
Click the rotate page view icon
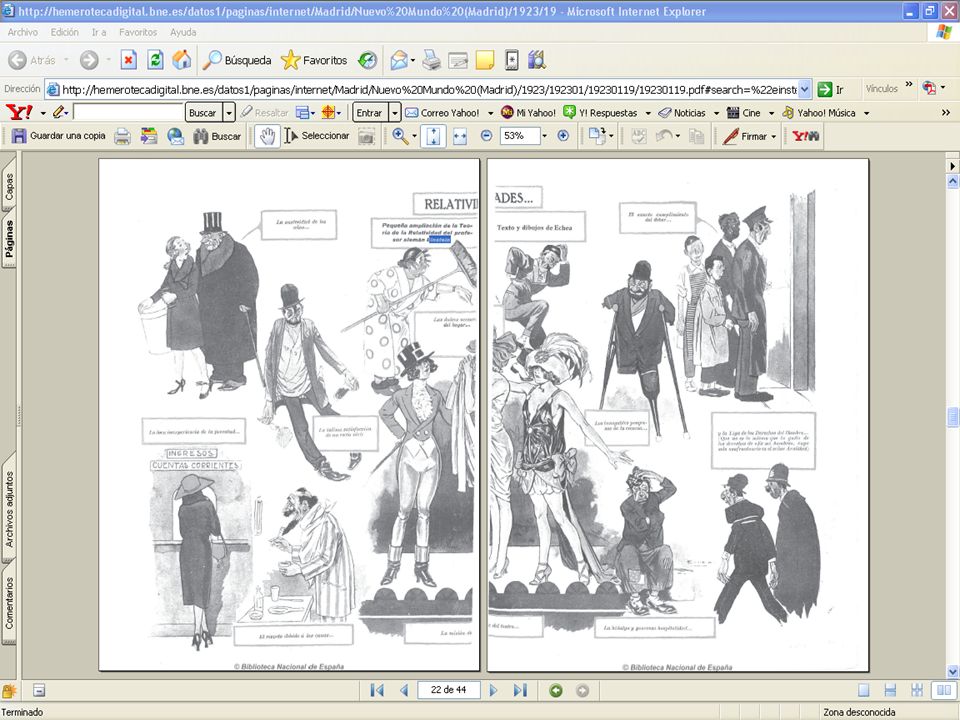tap(596, 136)
